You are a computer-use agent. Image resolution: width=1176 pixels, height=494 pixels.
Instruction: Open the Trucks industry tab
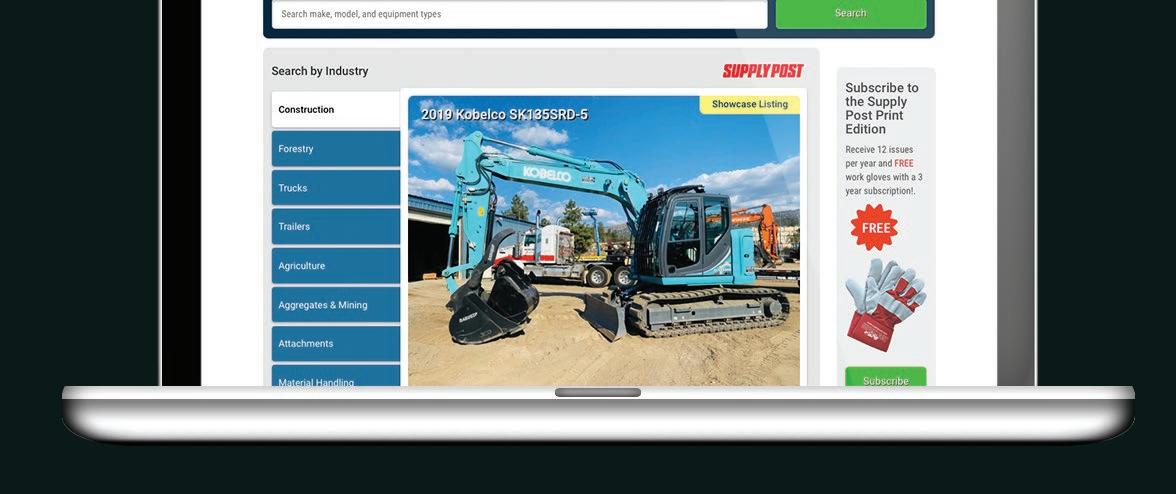click(x=335, y=187)
